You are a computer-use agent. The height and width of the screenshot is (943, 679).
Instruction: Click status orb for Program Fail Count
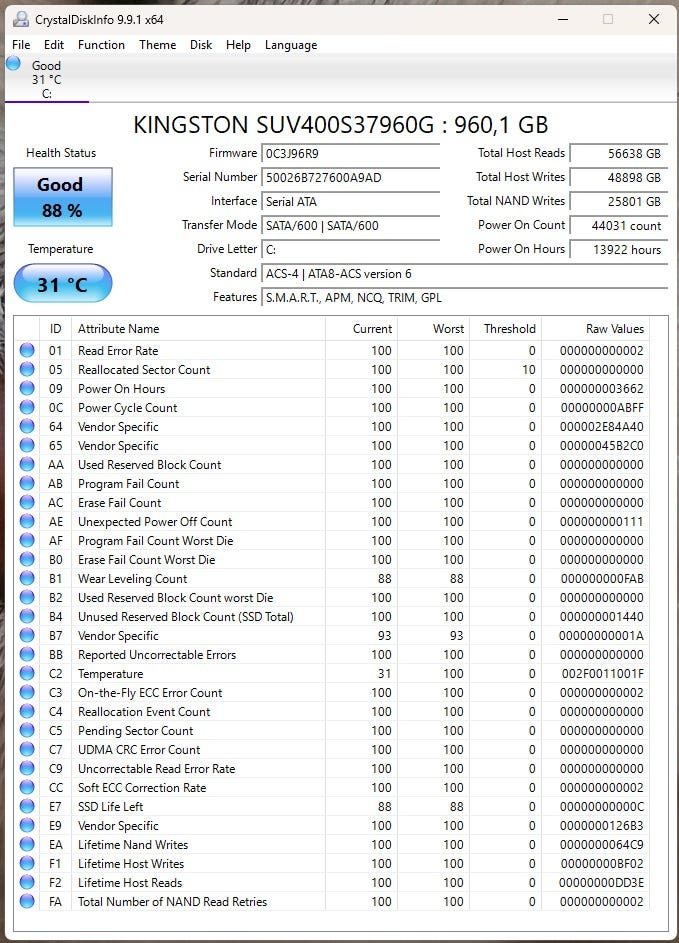tap(27, 484)
